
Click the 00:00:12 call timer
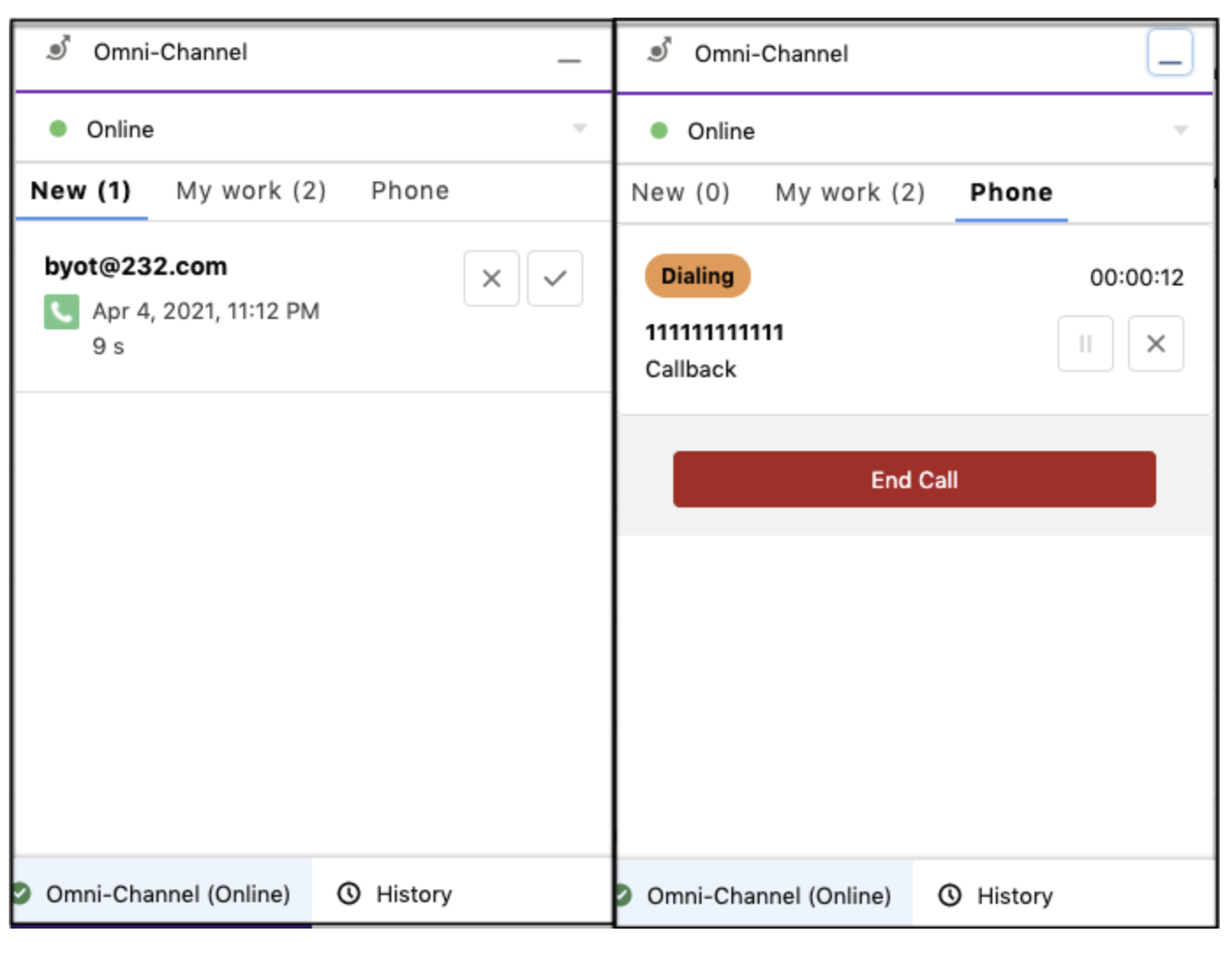(1137, 278)
